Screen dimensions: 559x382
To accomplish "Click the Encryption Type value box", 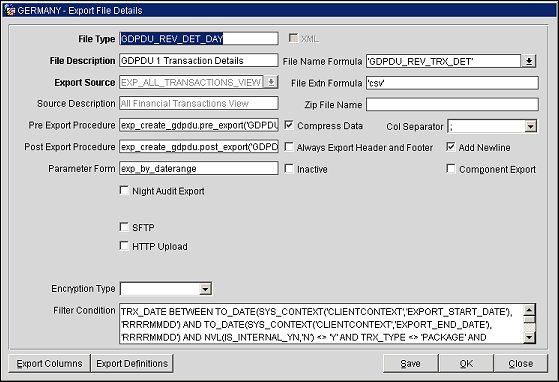I will click(x=160, y=289).
